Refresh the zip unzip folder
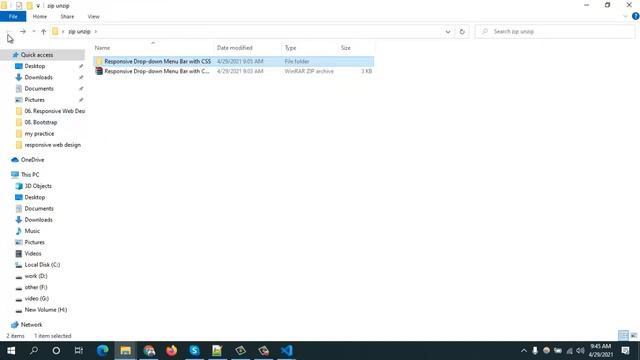Image resolution: width=640 pixels, height=360 pixels. click(x=462, y=31)
